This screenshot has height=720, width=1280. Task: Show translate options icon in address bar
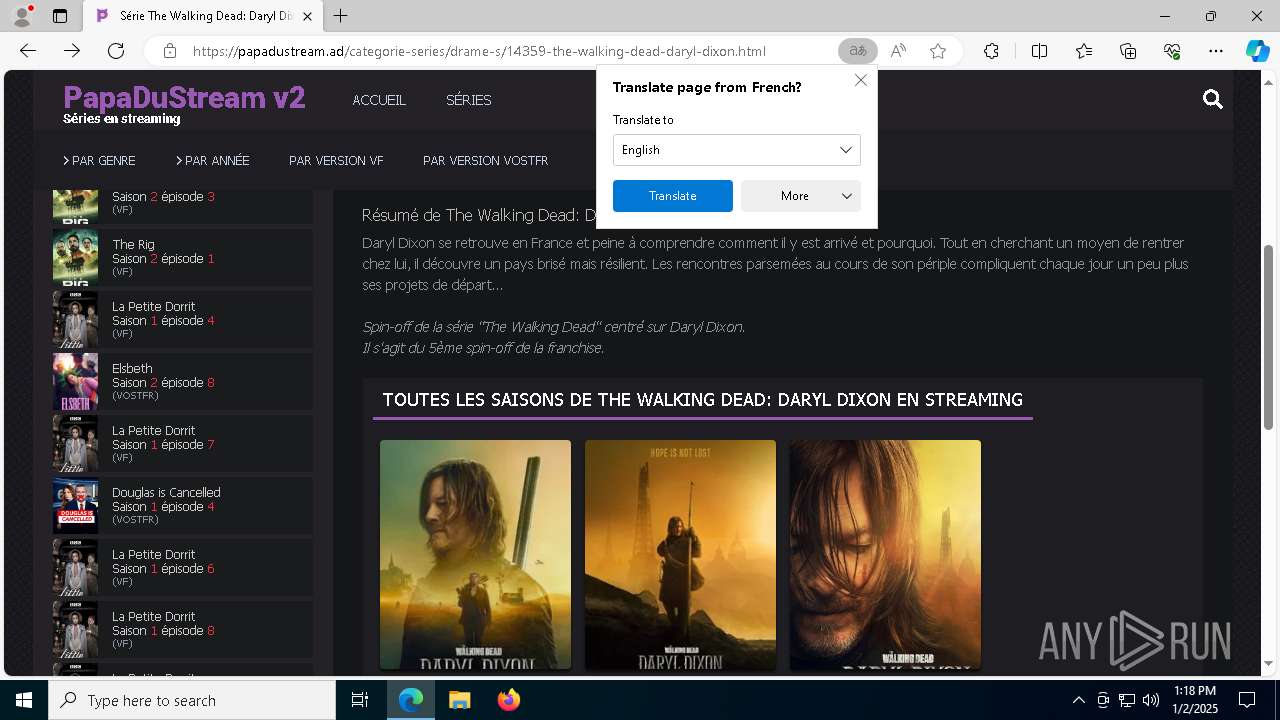tap(857, 51)
